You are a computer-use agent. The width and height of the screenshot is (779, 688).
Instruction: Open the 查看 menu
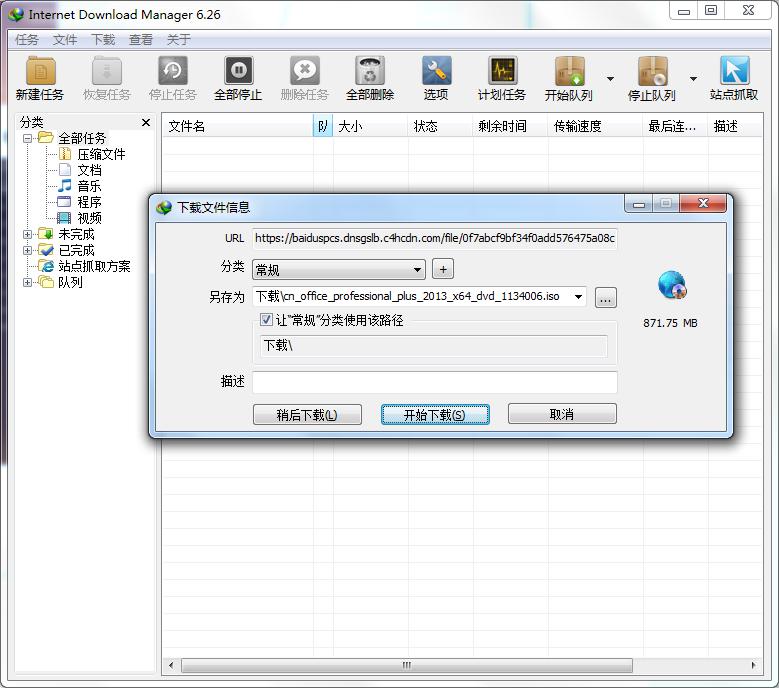(x=141, y=39)
